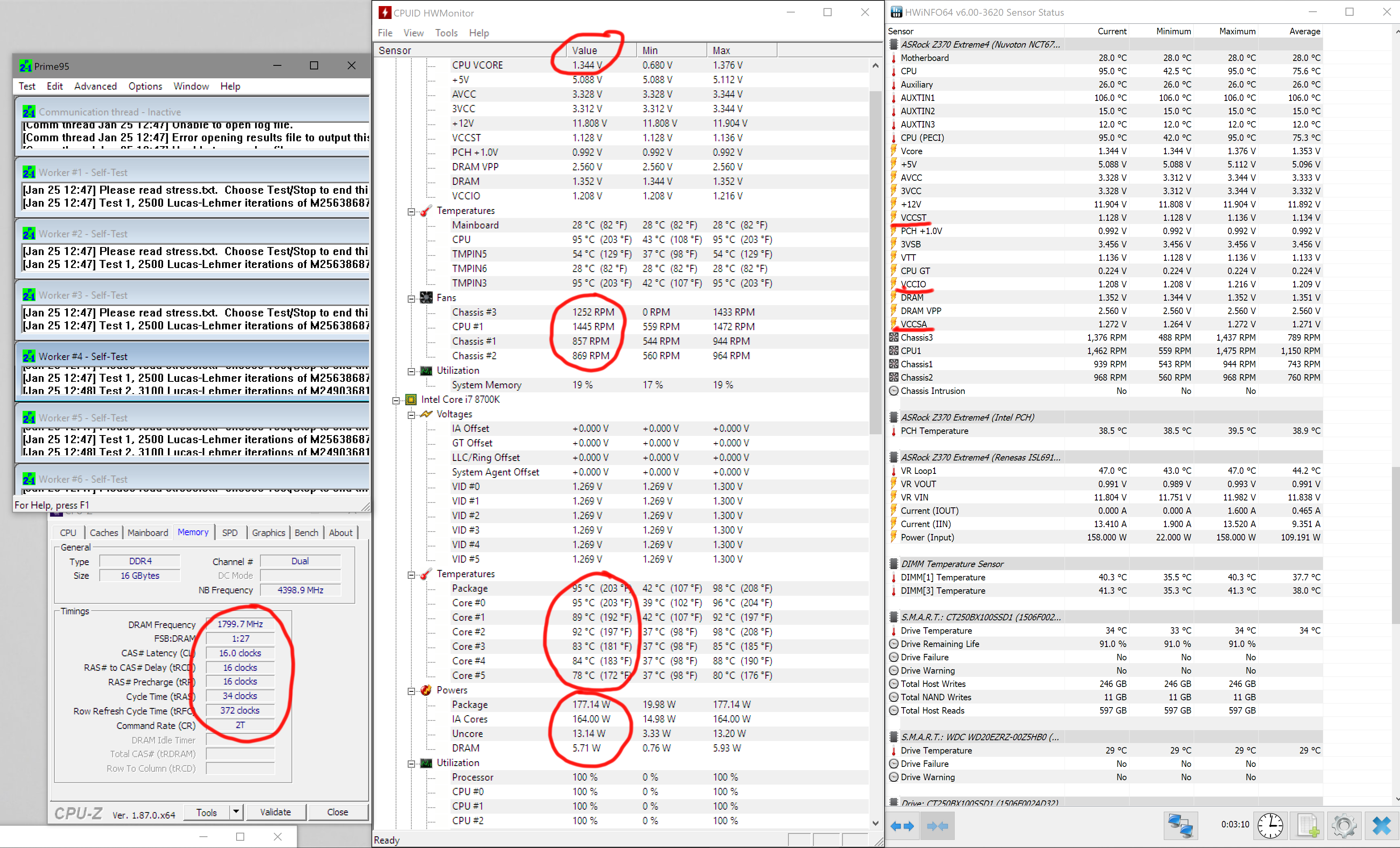Open the Prime95 Advanced menu

pos(95,86)
